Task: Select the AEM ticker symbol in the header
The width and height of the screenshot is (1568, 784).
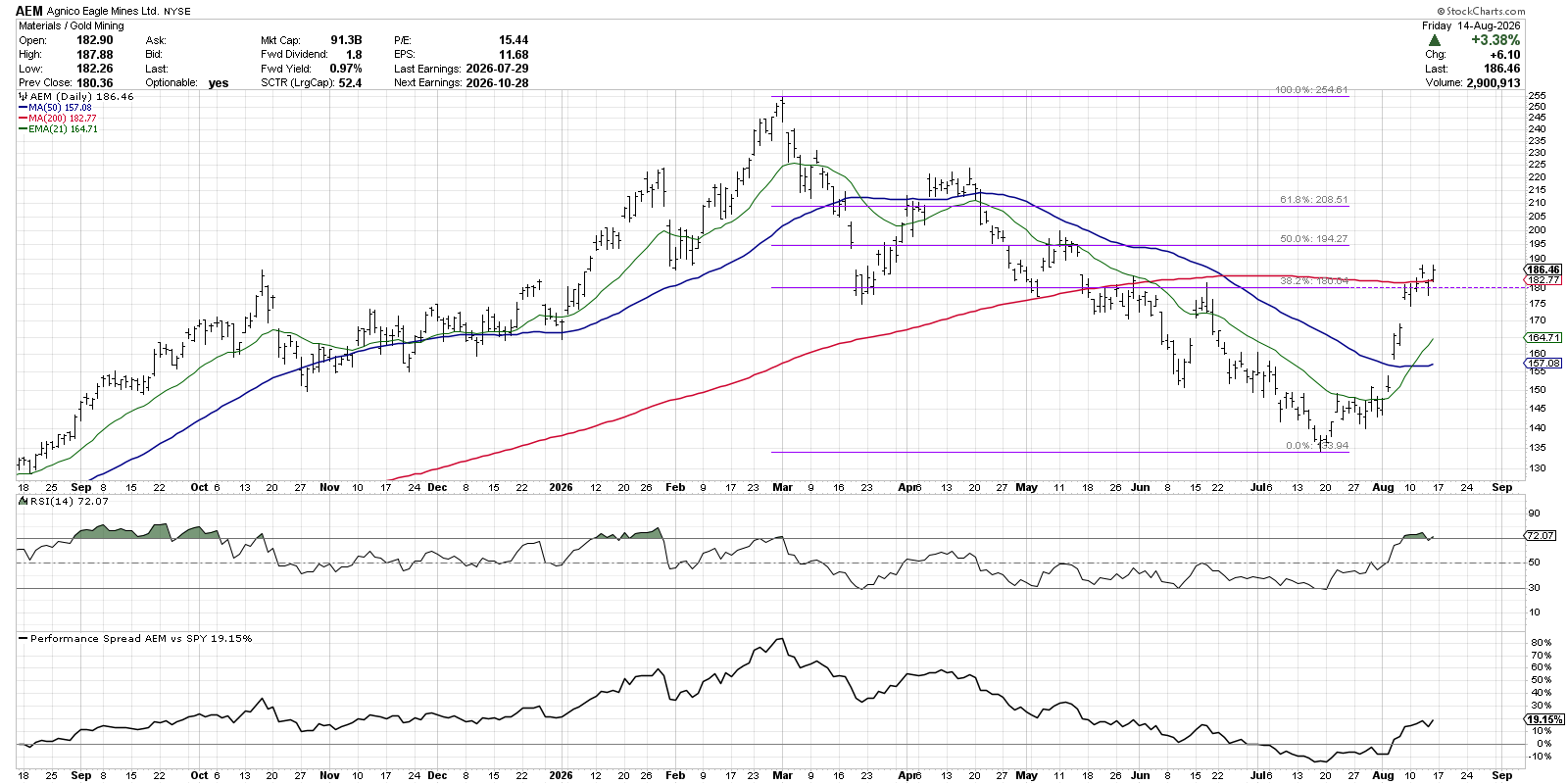Action: [29, 11]
